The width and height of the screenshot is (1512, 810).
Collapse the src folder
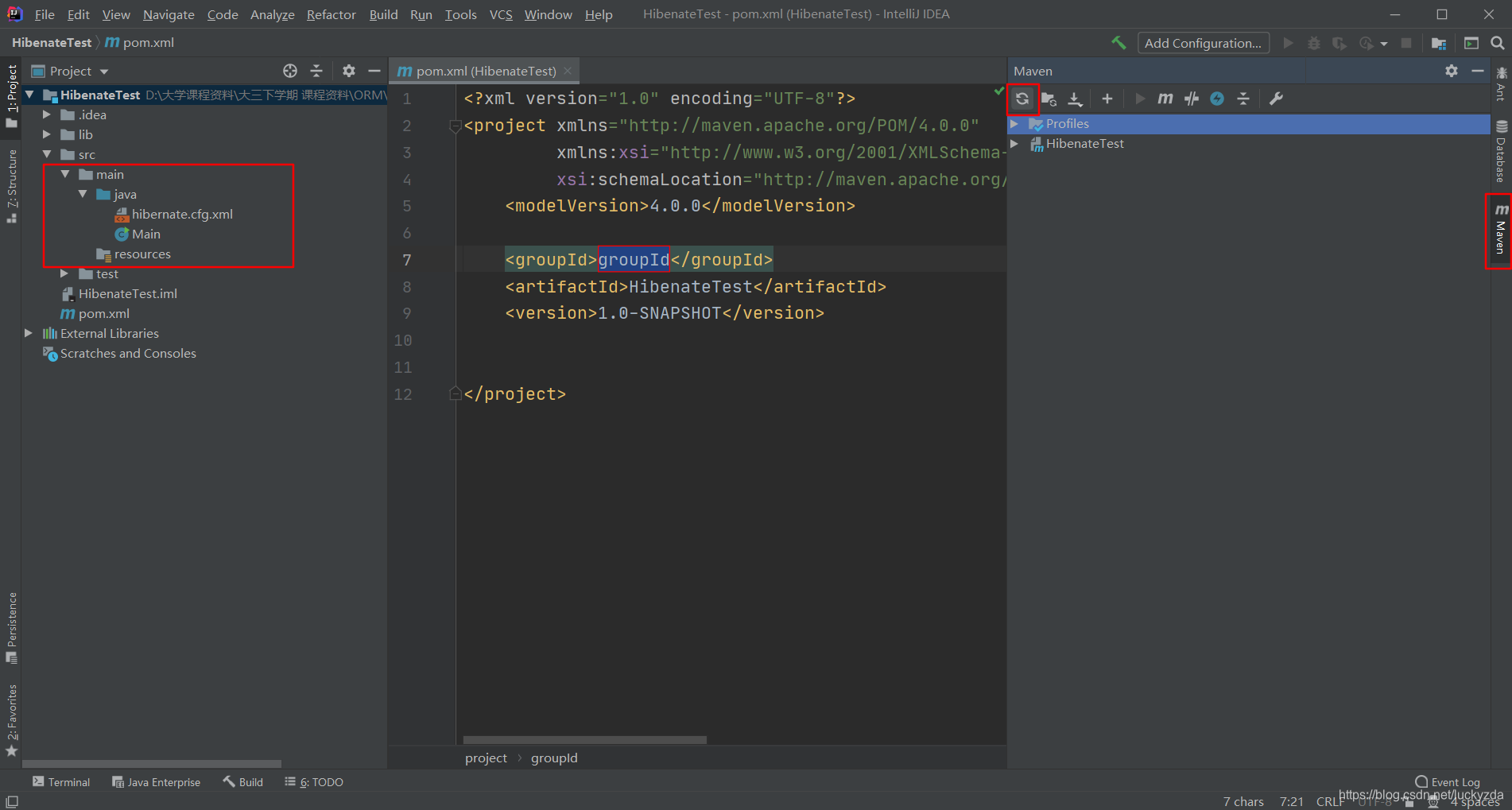tap(47, 154)
